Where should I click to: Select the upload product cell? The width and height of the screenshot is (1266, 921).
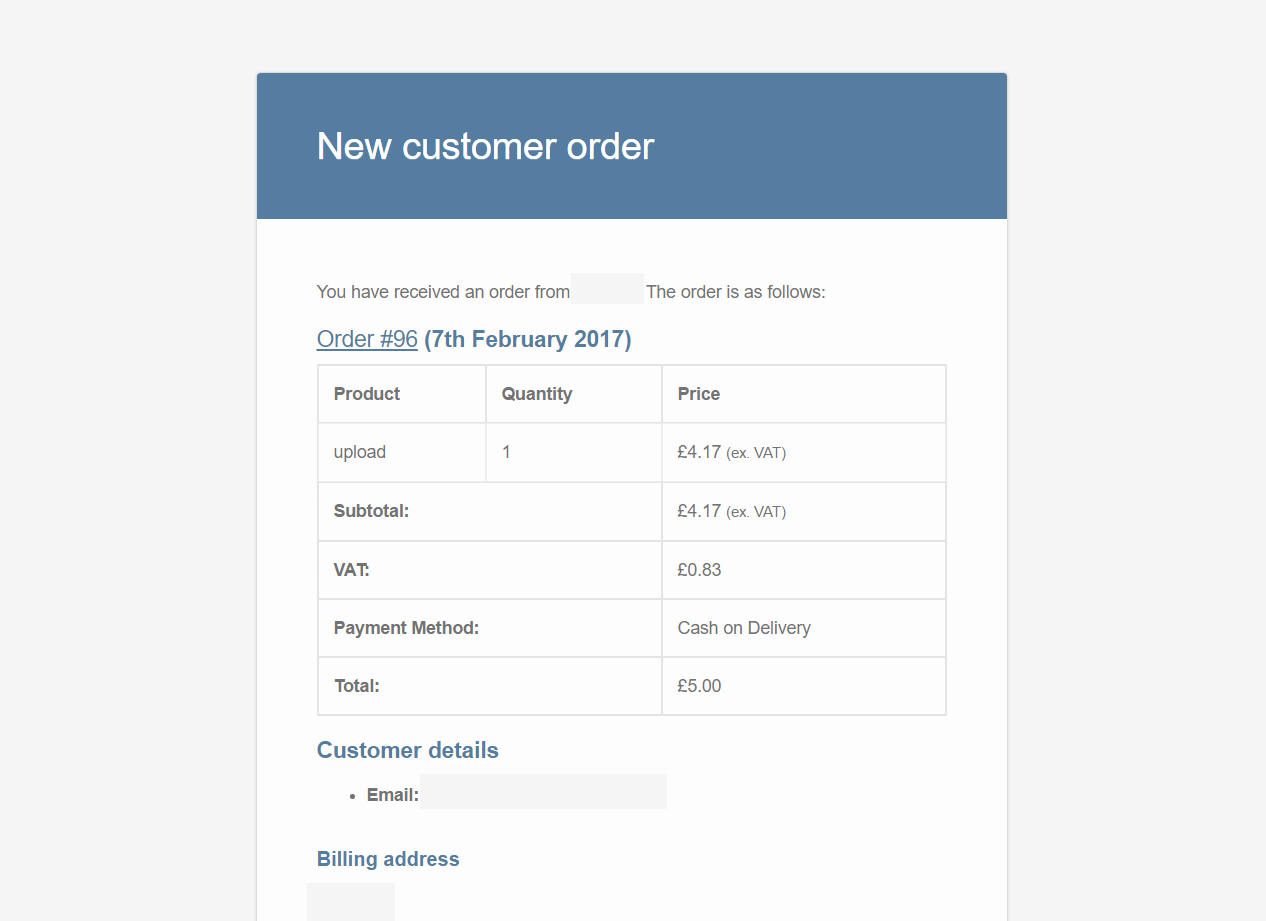402,452
